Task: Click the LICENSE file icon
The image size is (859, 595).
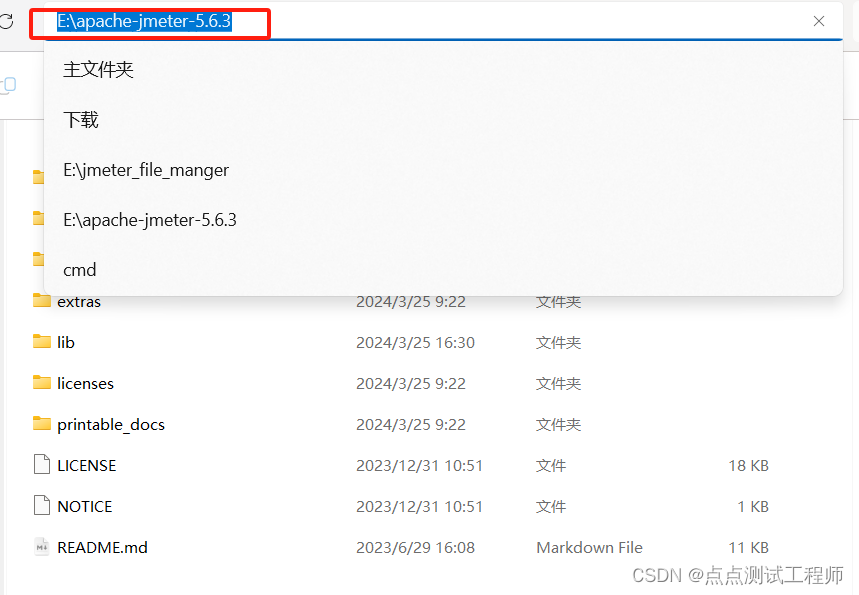Action: pyautogui.click(x=42, y=465)
